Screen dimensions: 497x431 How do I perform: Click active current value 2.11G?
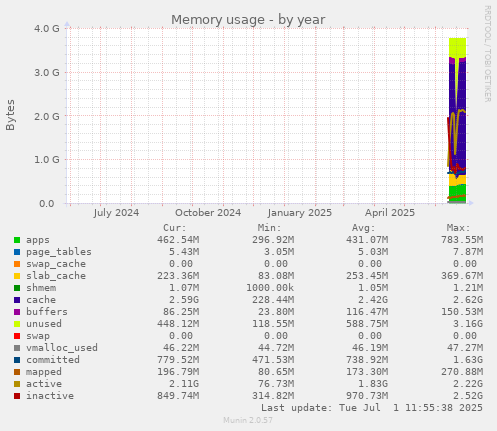184,384
